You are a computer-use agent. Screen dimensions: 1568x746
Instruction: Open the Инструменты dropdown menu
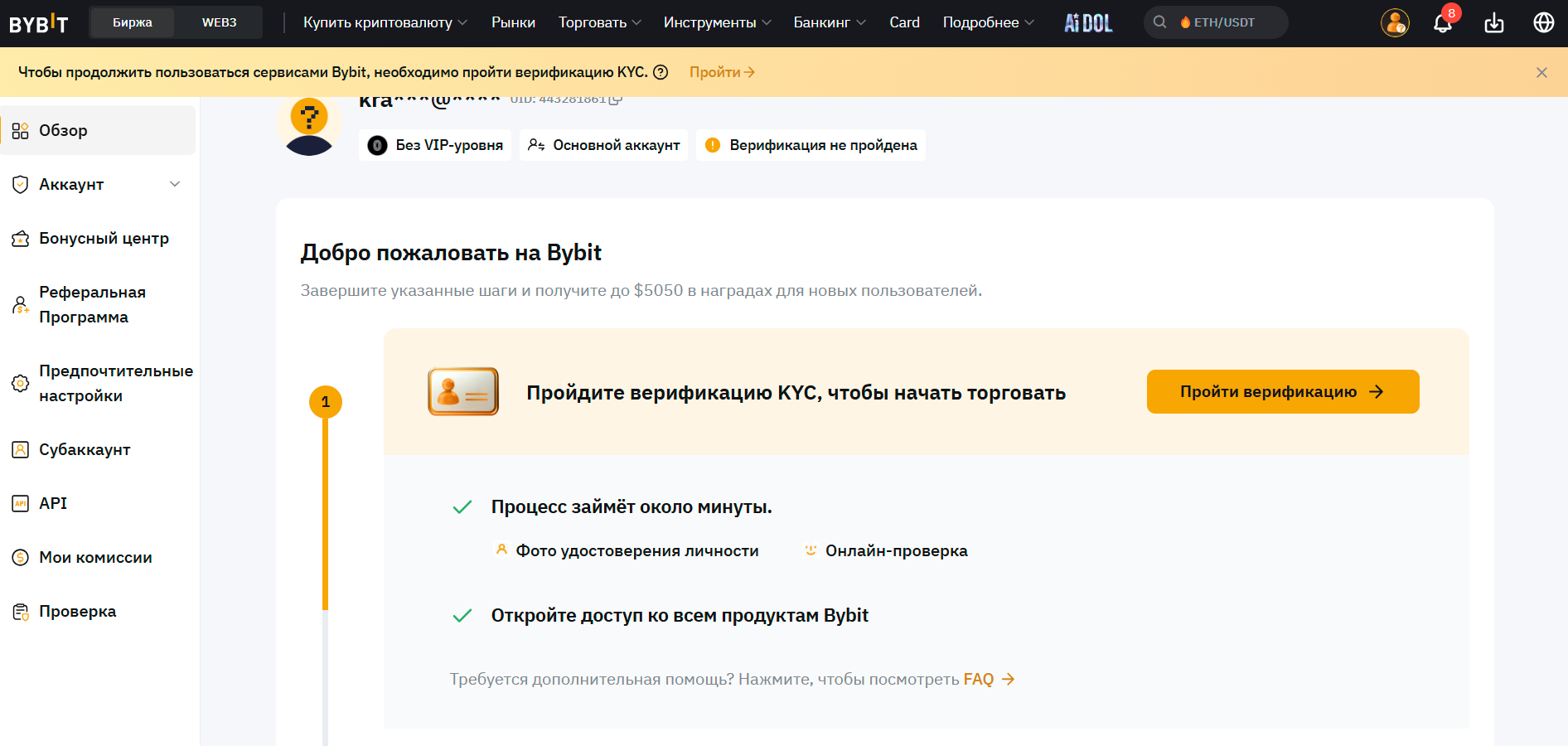pyautogui.click(x=717, y=22)
